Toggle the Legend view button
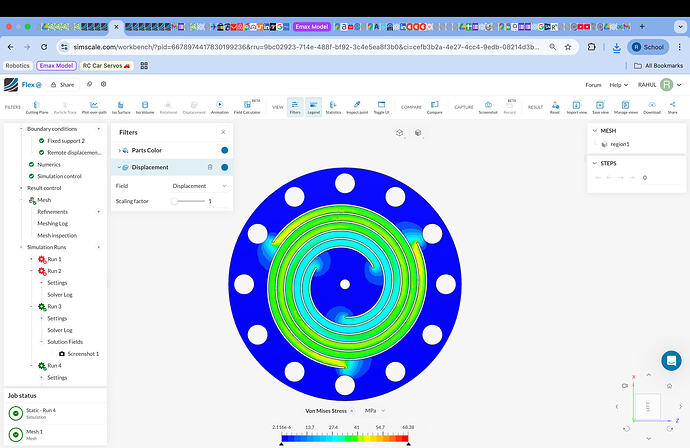The image size is (690, 448). (313, 107)
